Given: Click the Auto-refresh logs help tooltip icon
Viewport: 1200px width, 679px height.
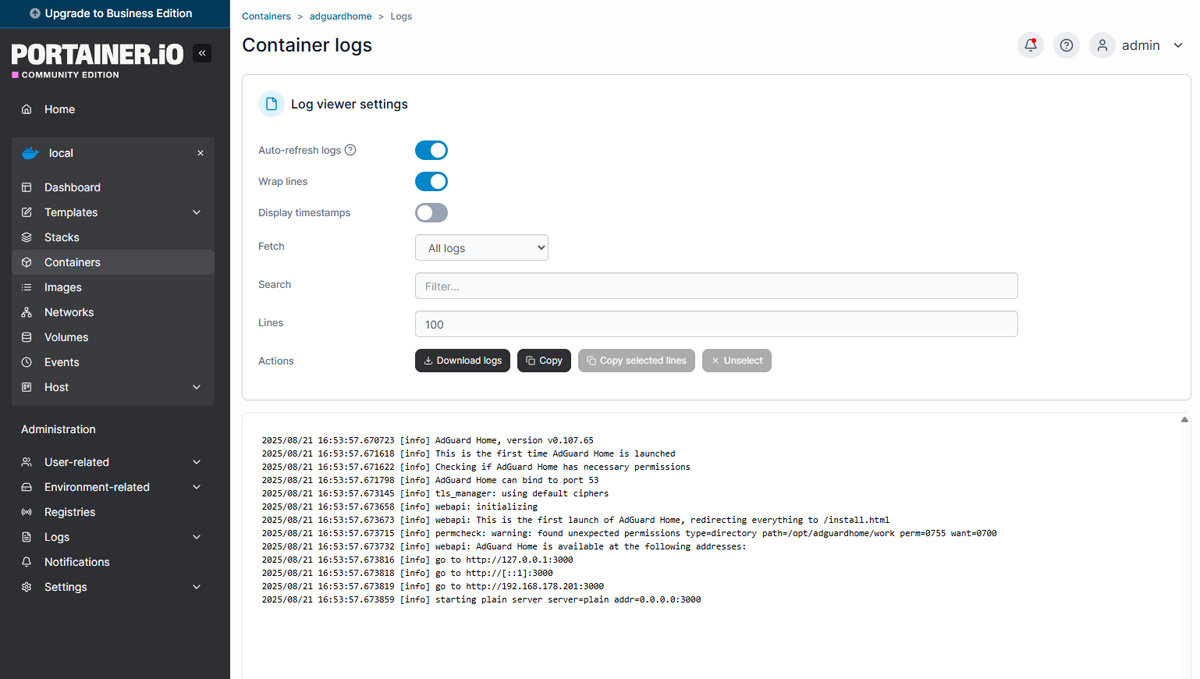Looking at the screenshot, I should [350, 150].
